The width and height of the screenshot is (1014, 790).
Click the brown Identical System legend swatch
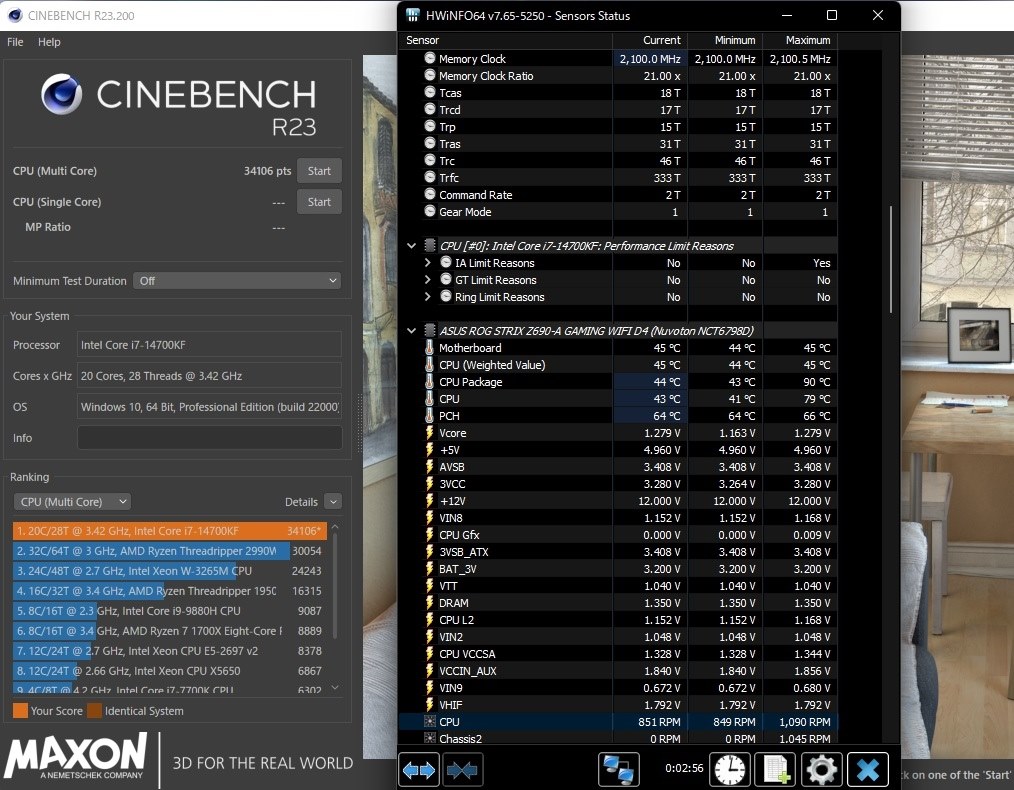pyautogui.click(x=94, y=711)
